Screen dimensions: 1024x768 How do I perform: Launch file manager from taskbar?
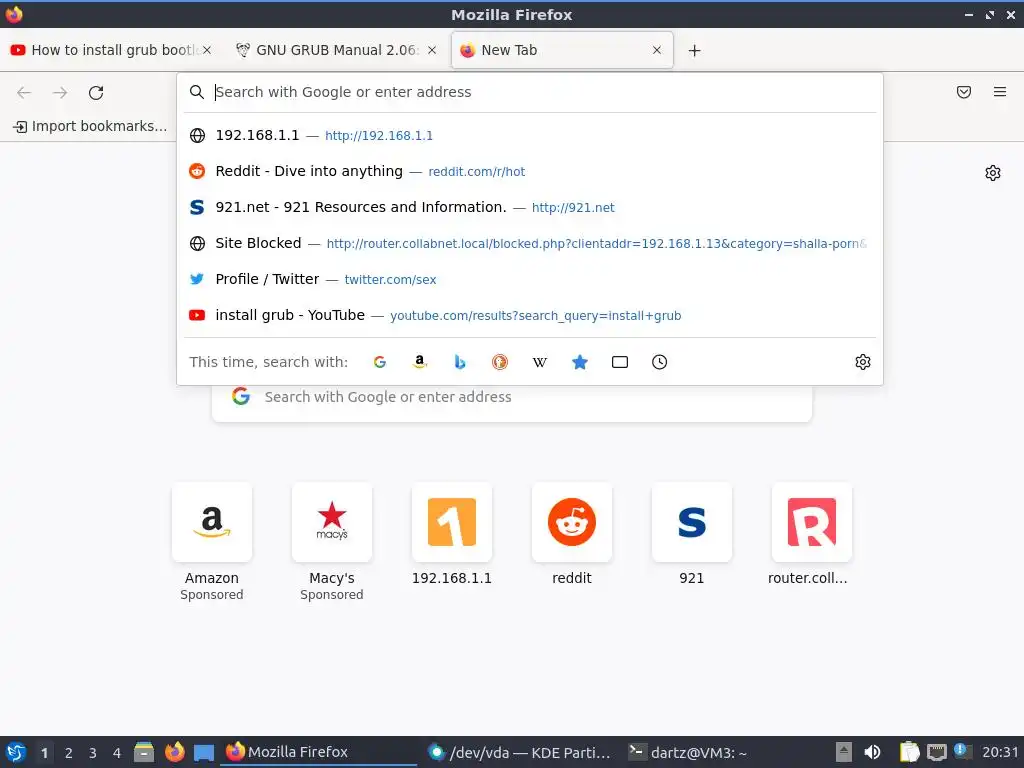[x=144, y=752]
